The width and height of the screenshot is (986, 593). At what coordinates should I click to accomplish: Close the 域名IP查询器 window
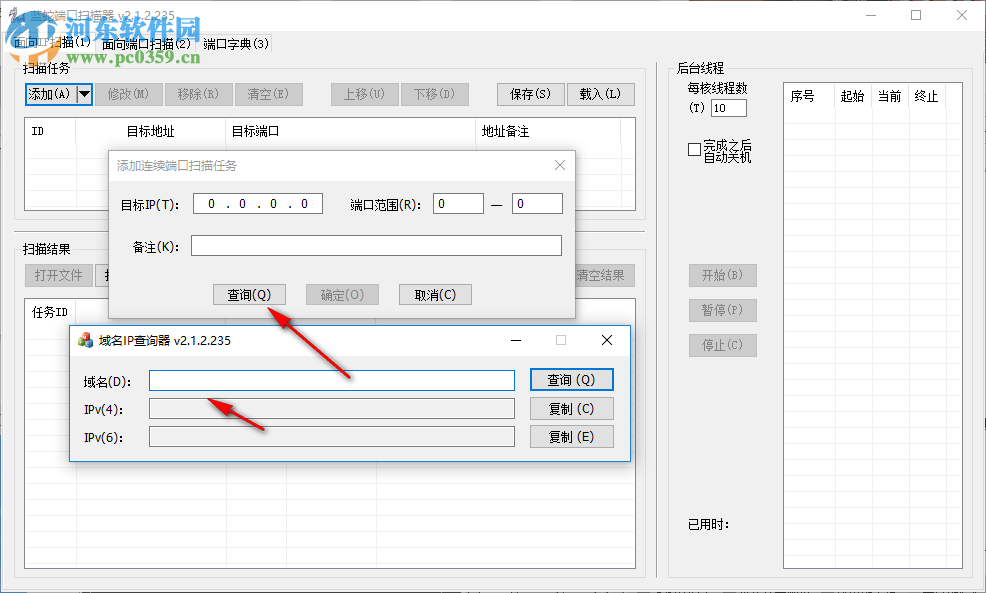[607, 340]
